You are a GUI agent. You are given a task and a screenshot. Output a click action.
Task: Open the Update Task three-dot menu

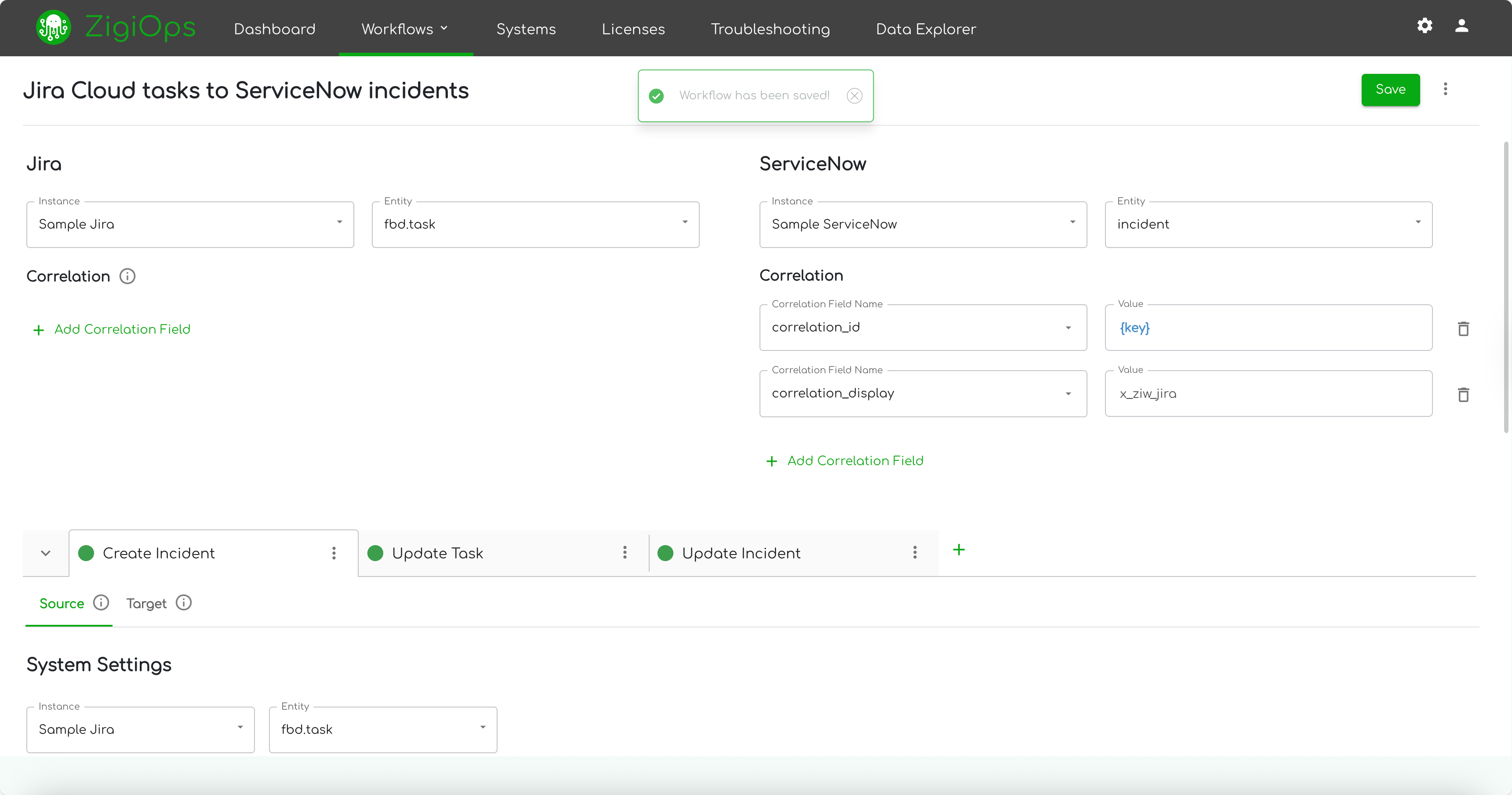pyautogui.click(x=625, y=553)
